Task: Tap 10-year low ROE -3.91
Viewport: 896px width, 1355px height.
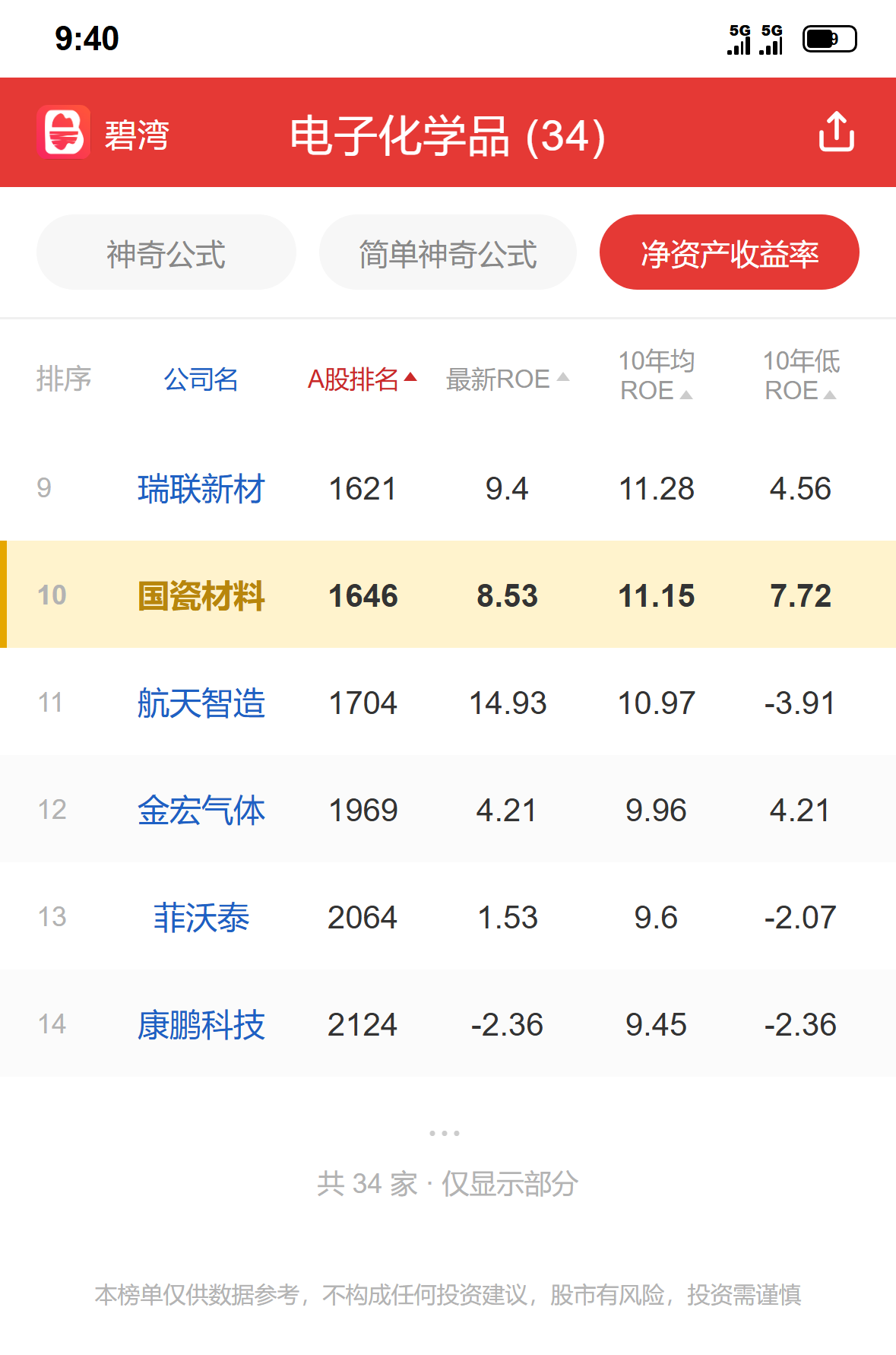Action: click(x=800, y=703)
